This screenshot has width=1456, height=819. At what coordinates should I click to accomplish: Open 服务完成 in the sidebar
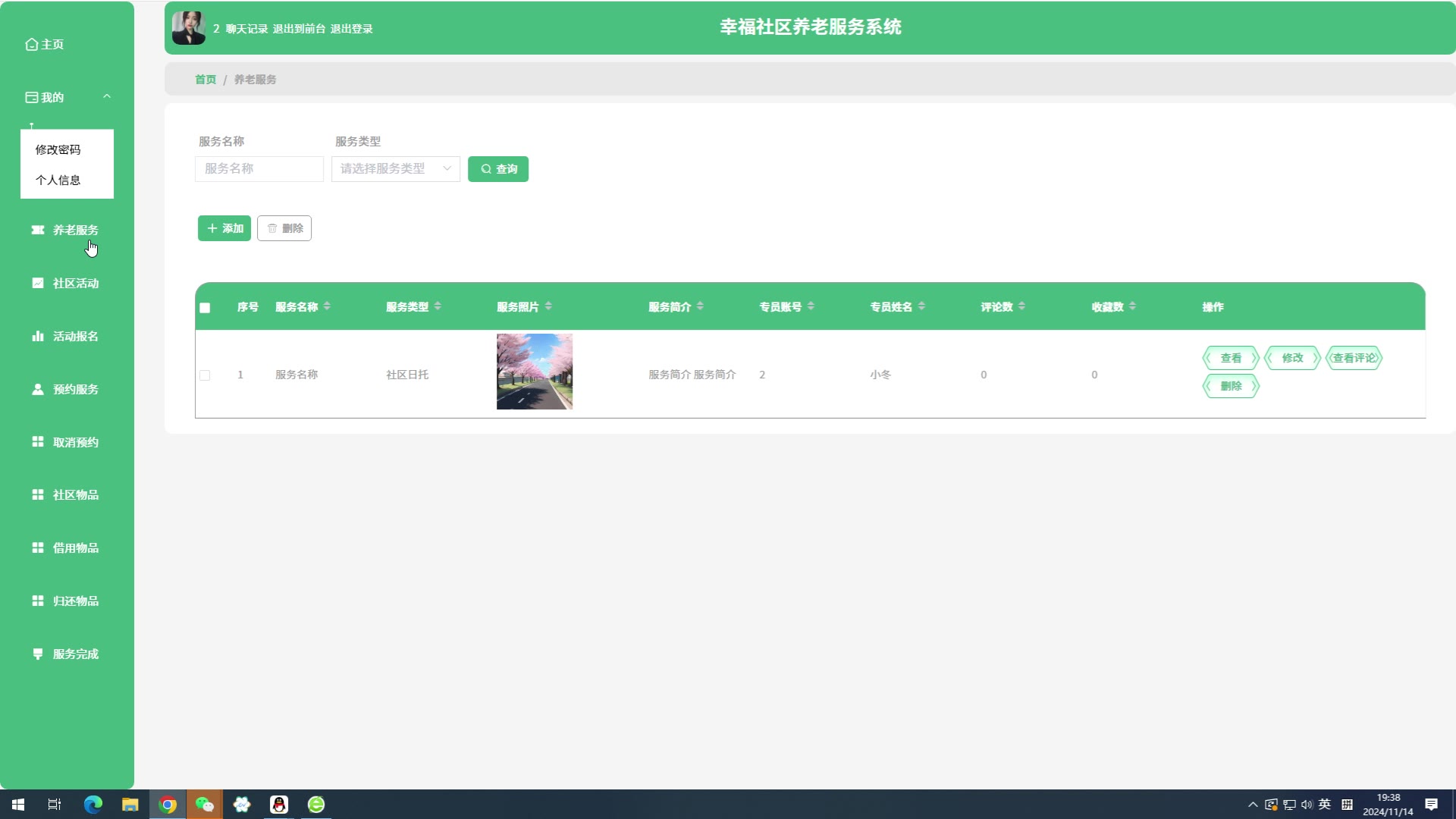75,654
